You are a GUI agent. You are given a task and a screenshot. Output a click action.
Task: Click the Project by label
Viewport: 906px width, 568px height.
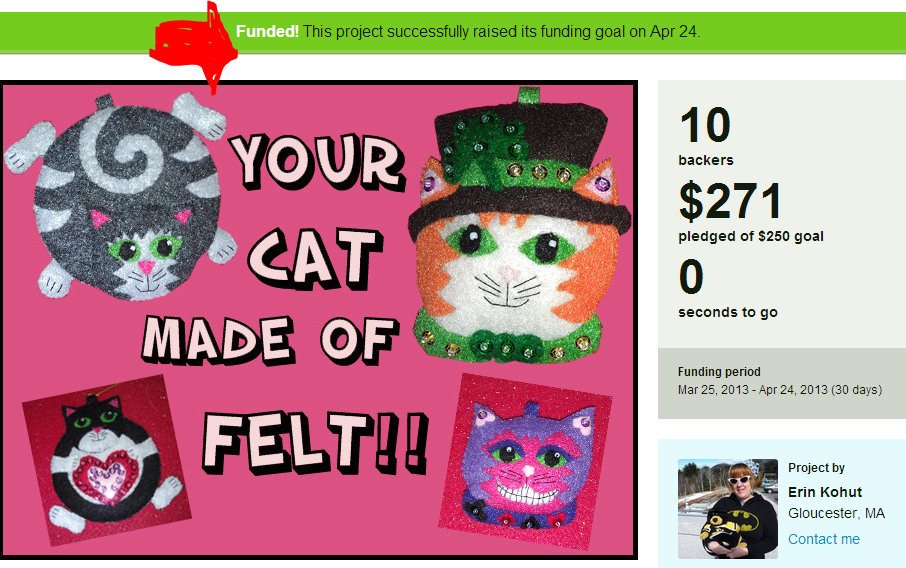tap(816, 467)
